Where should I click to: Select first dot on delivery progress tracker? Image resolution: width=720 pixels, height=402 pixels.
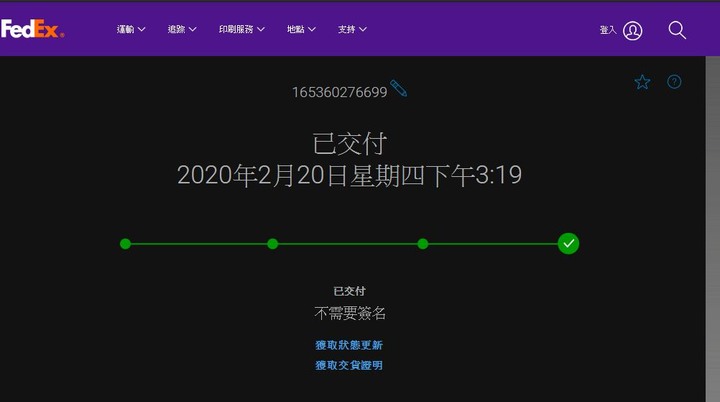125,244
